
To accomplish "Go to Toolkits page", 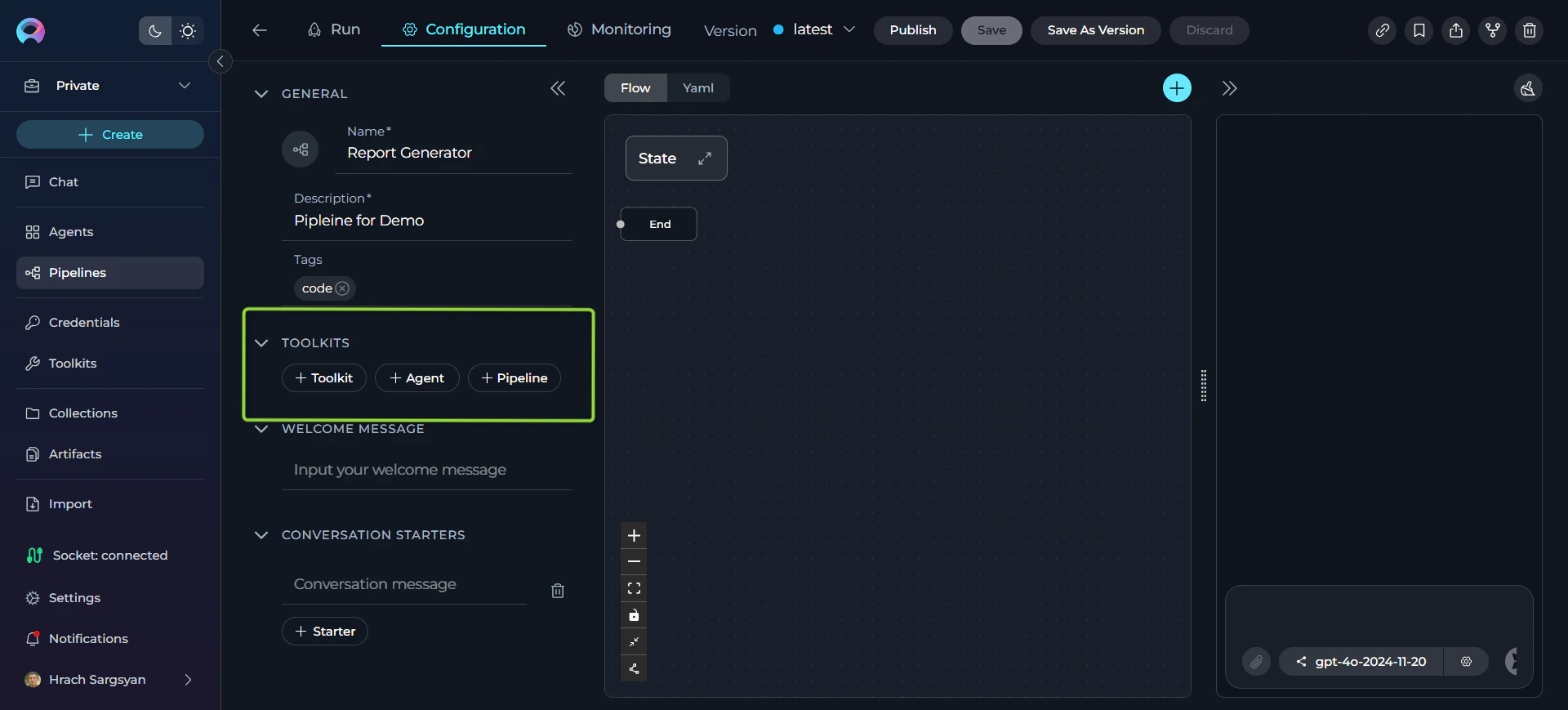I will [110, 364].
